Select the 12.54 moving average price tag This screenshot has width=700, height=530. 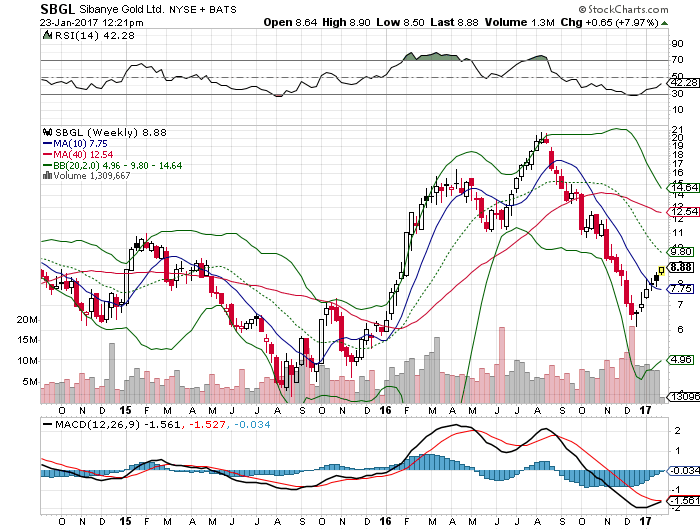pos(682,211)
